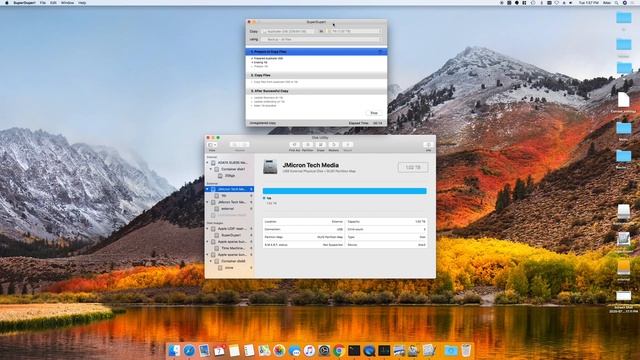Open the Trash in the Dock
Screen dimensions: 640x360
tap(466, 350)
